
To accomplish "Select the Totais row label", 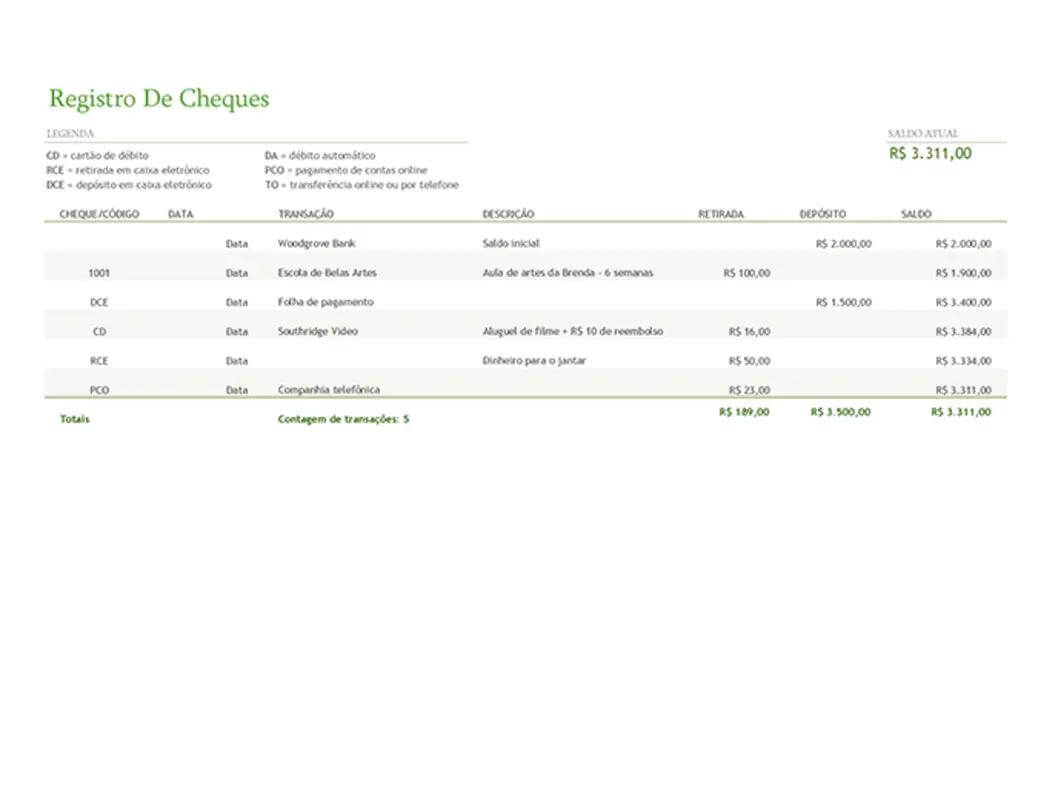I will 74,418.
